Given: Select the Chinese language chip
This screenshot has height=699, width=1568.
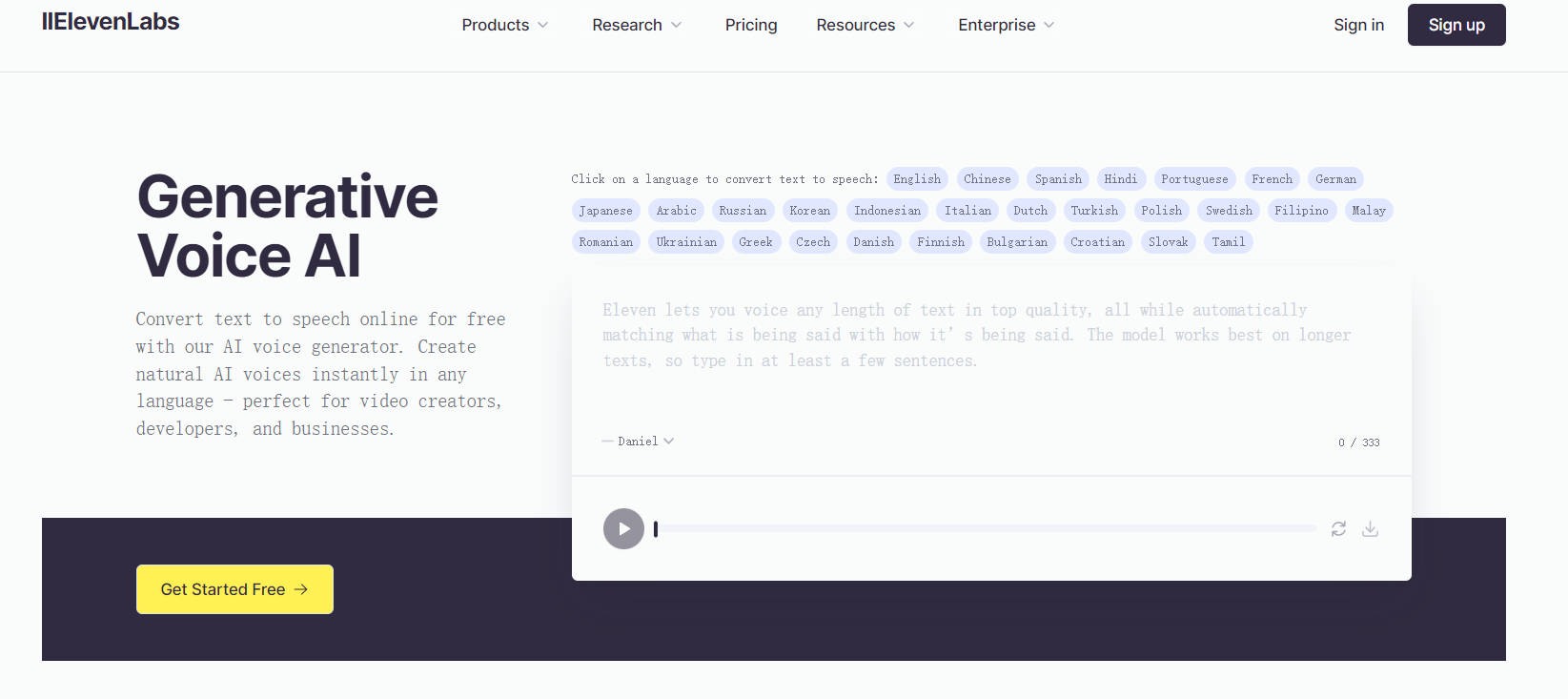Looking at the screenshot, I should coord(988,179).
